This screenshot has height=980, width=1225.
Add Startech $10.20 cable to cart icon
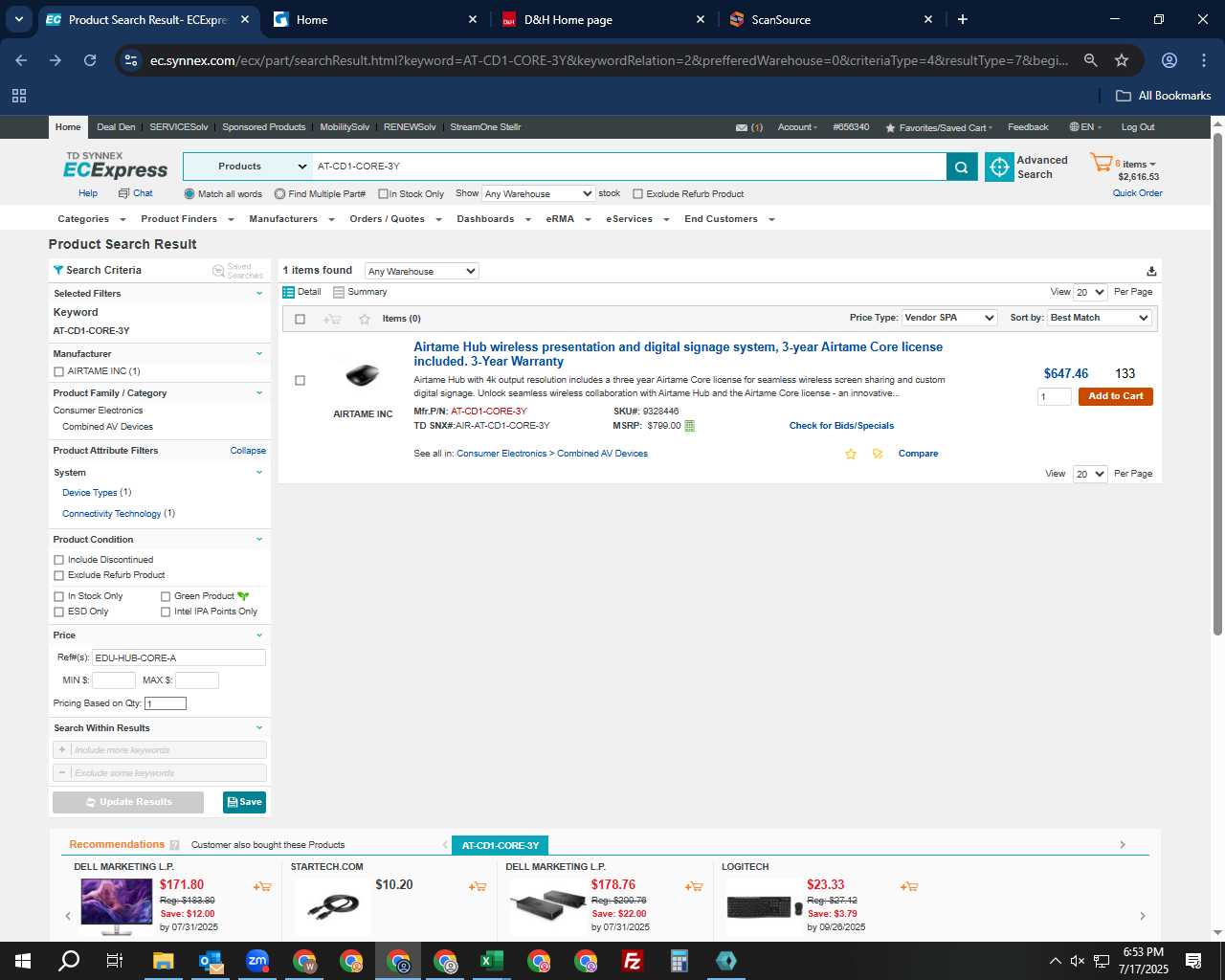[x=478, y=886]
